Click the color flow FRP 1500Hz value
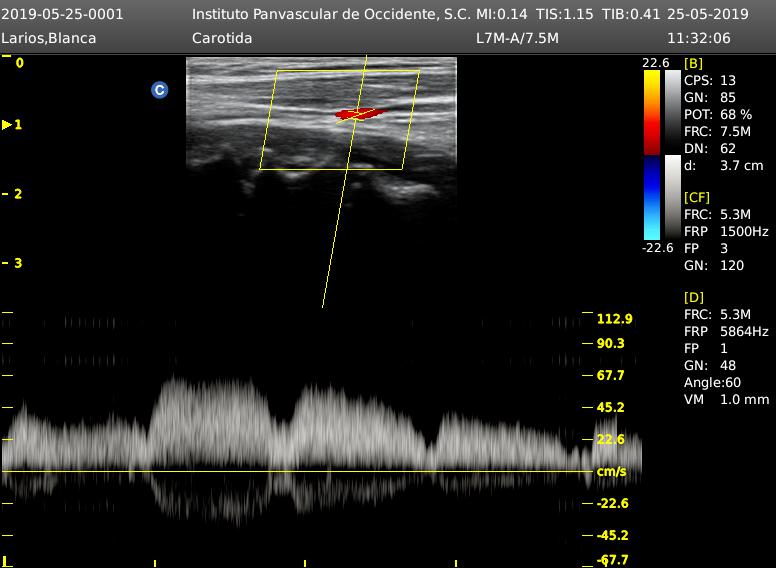The height and width of the screenshot is (568, 776). click(x=726, y=231)
